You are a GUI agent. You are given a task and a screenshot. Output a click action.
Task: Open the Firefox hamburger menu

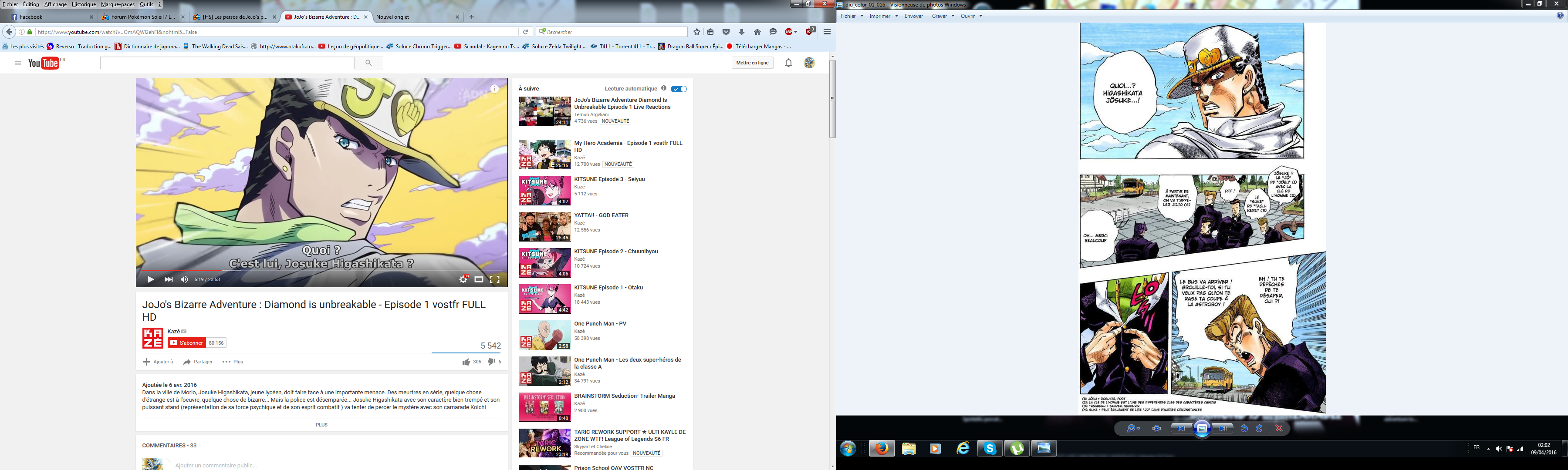click(x=827, y=32)
